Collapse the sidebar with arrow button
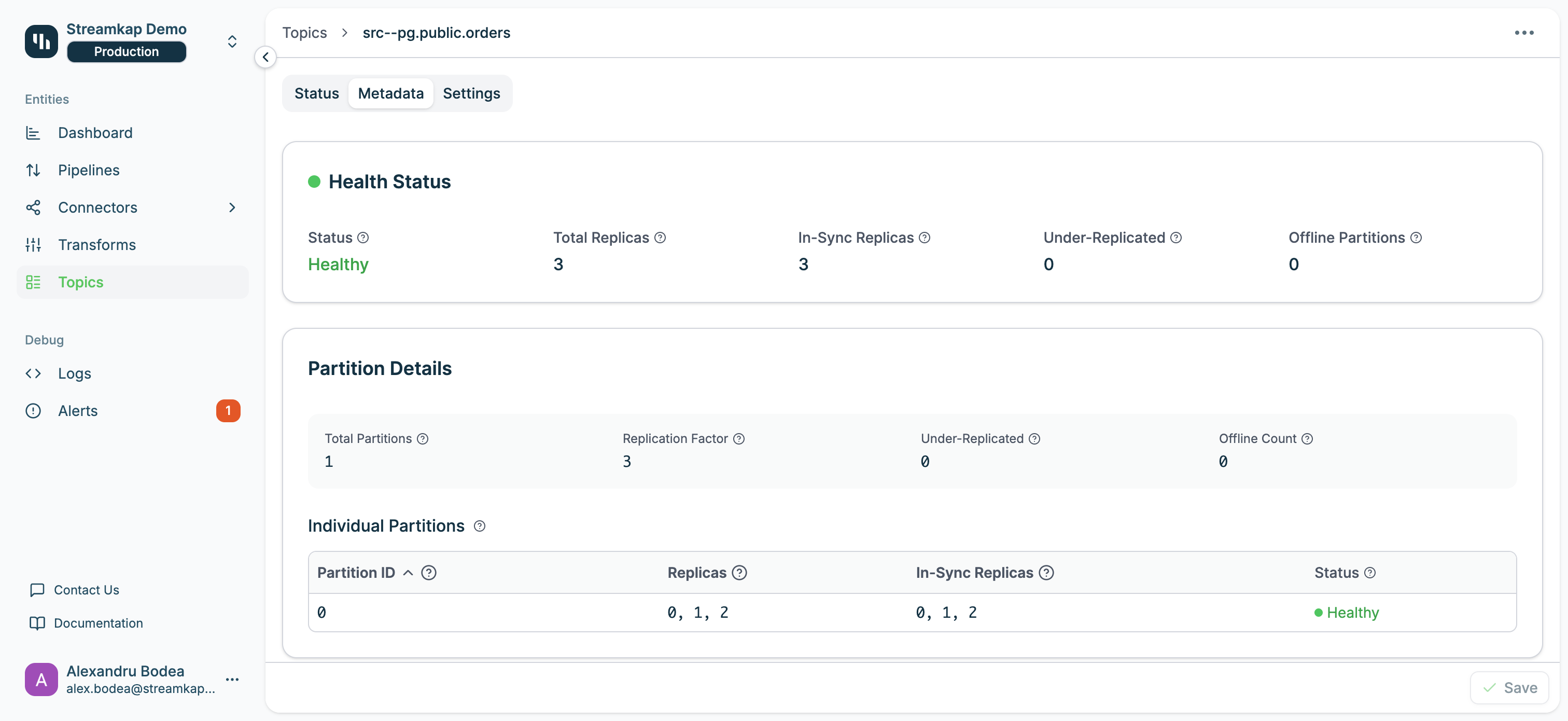The image size is (1568, 721). (x=265, y=57)
